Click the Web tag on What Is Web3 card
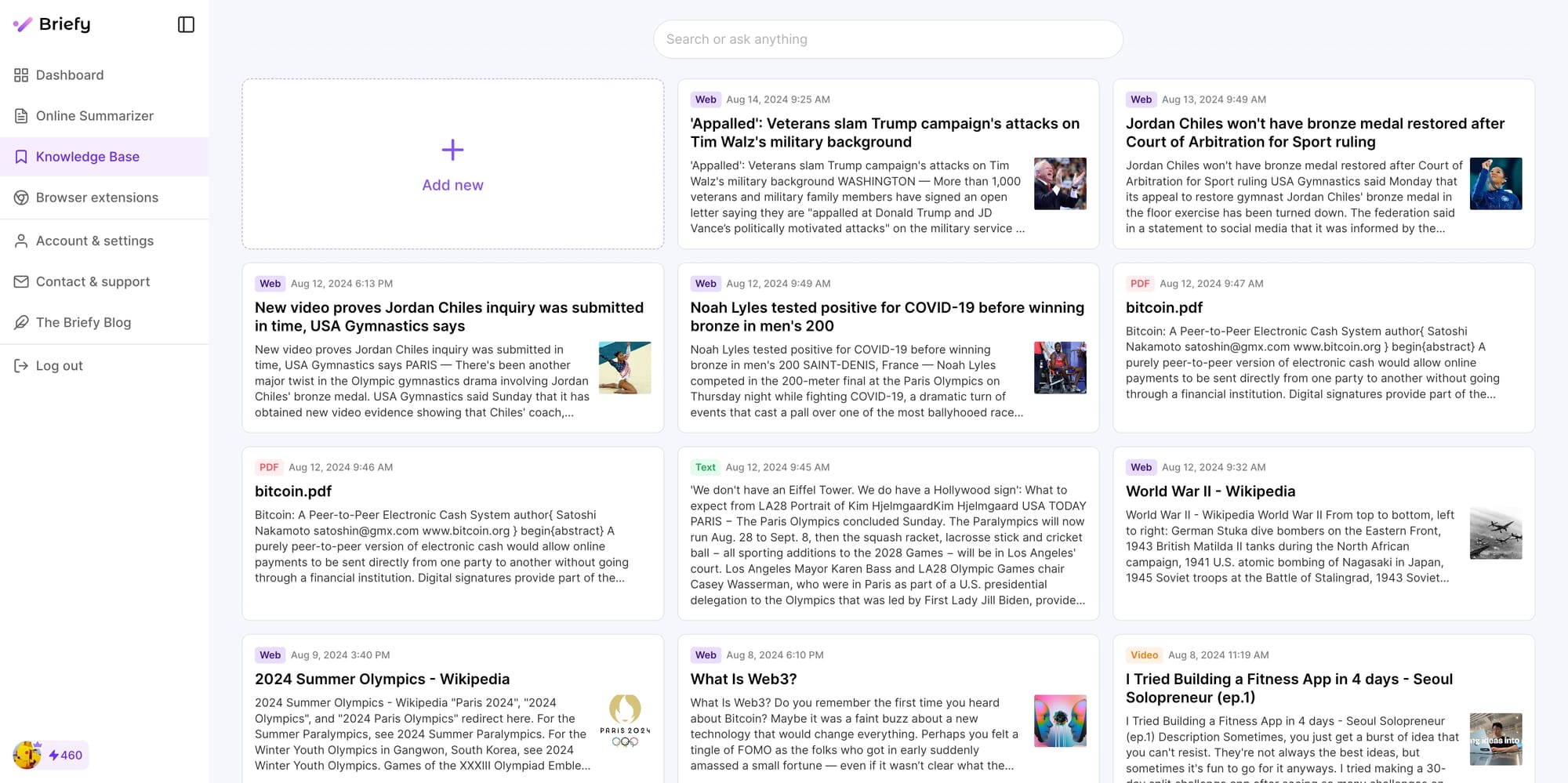The height and width of the screenshot is (783, 1568). (x=706, y=655)
